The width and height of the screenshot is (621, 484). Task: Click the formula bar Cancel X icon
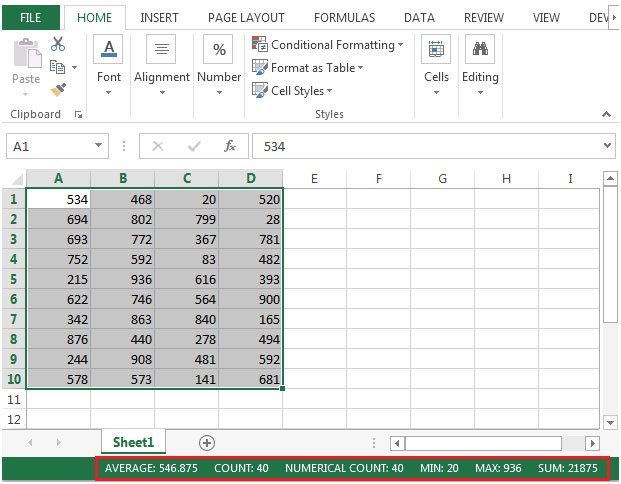click(158, 146)
